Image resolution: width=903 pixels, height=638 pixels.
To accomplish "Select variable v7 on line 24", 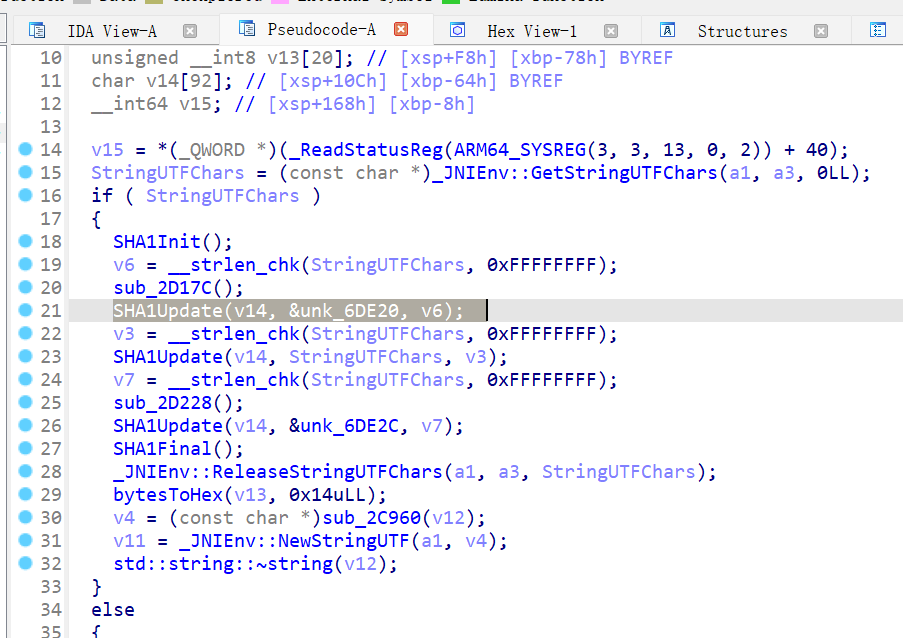I will pos(124,380).
